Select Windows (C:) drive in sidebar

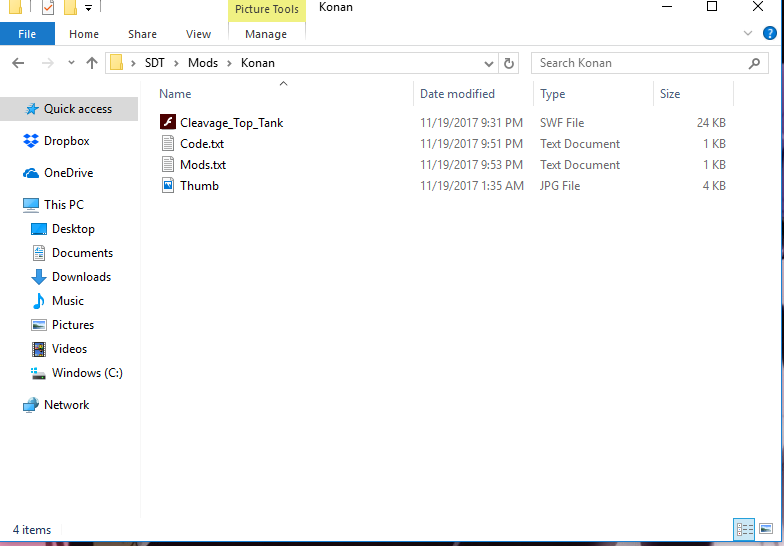coord(86,373)
